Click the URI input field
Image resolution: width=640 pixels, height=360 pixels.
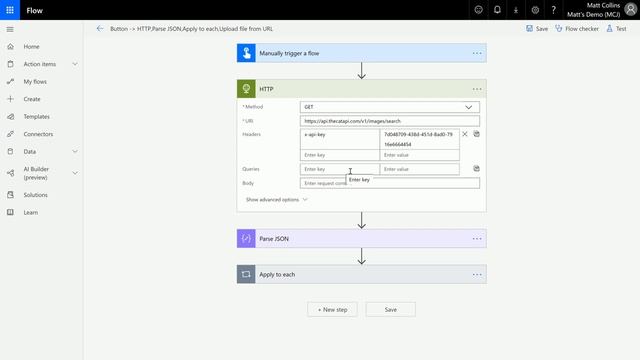tap(390, 121)
